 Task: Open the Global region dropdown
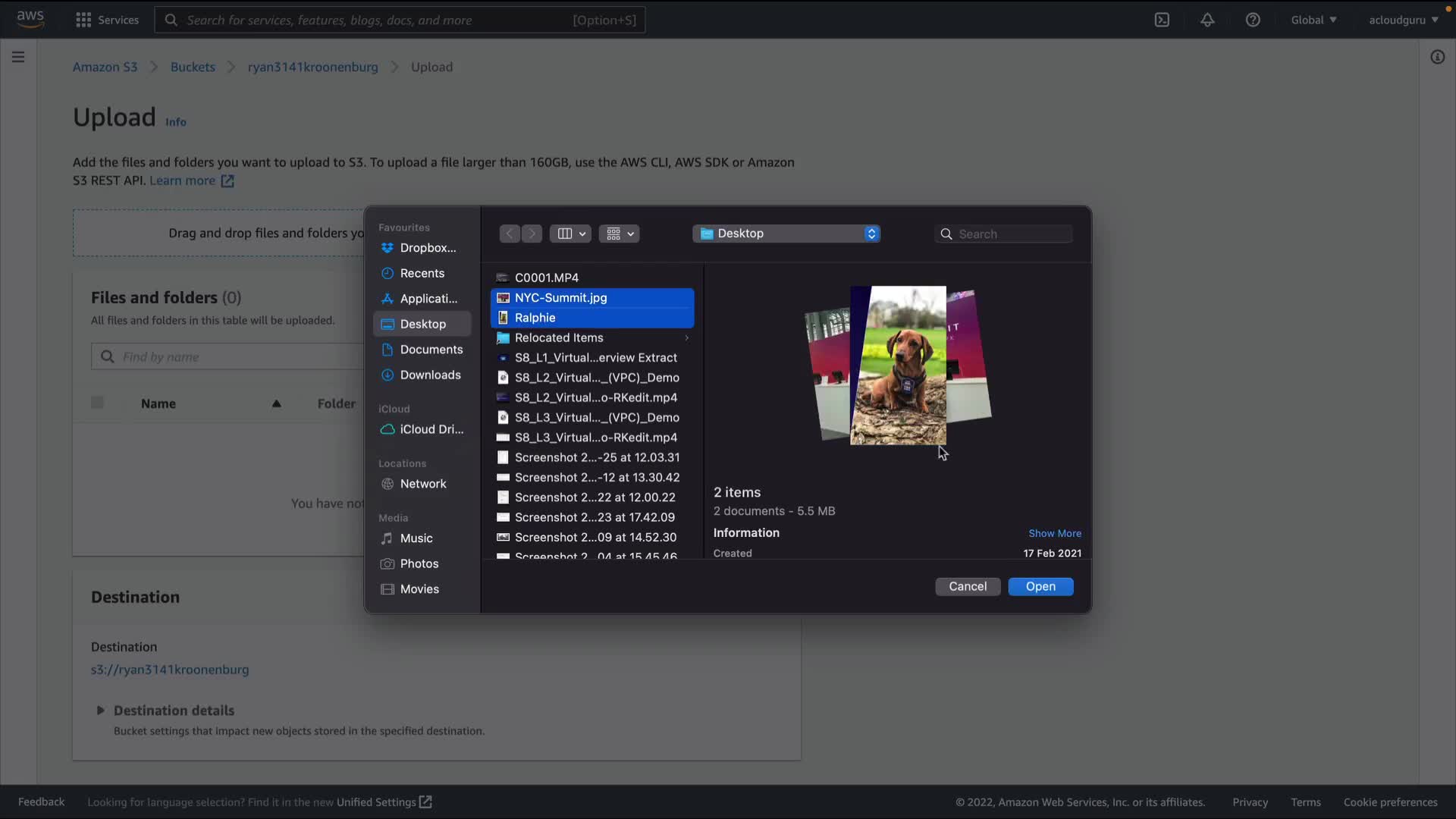(x=1313, y=20)
